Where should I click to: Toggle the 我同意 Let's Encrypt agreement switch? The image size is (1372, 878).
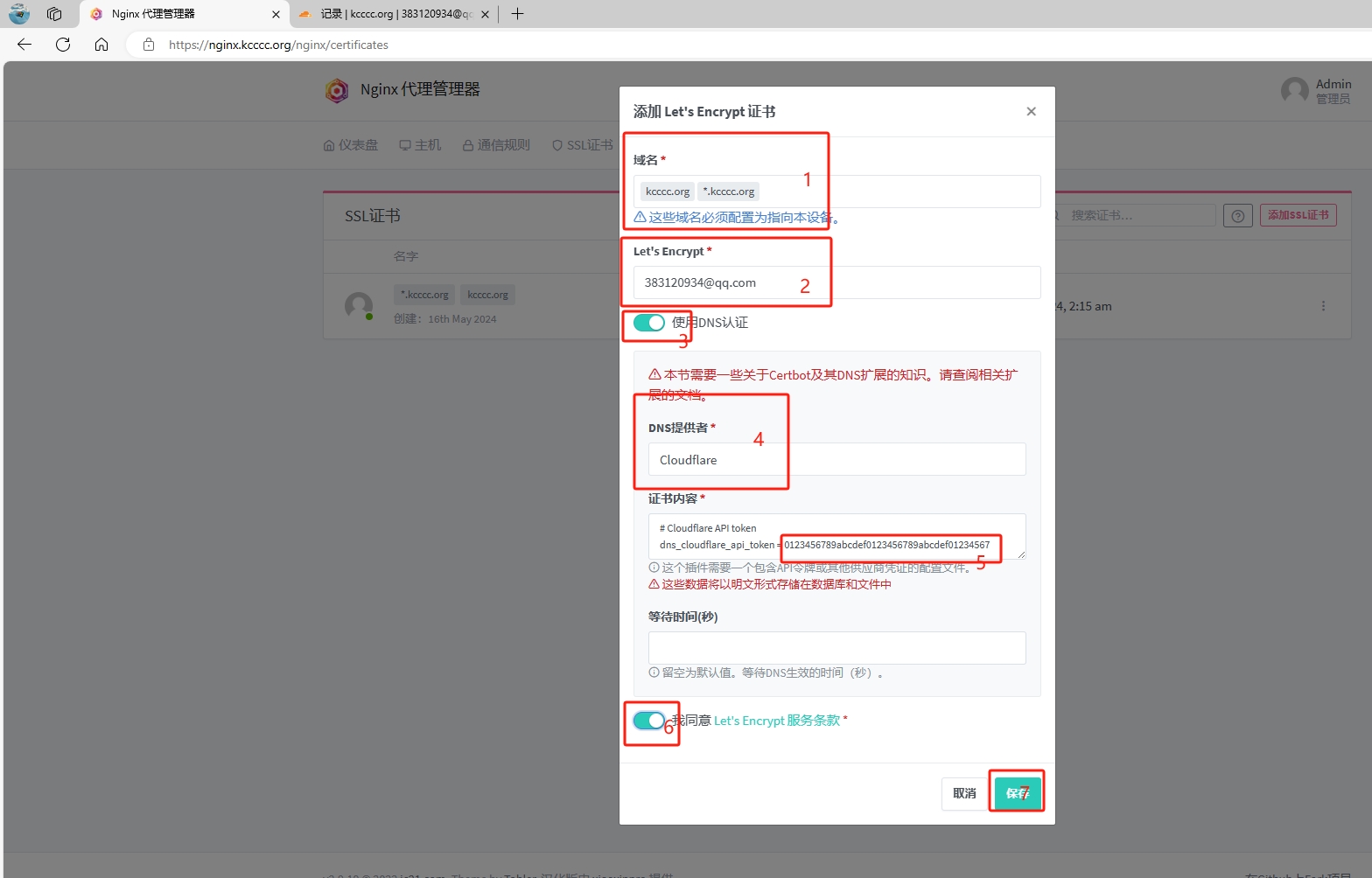coord(649,721)
